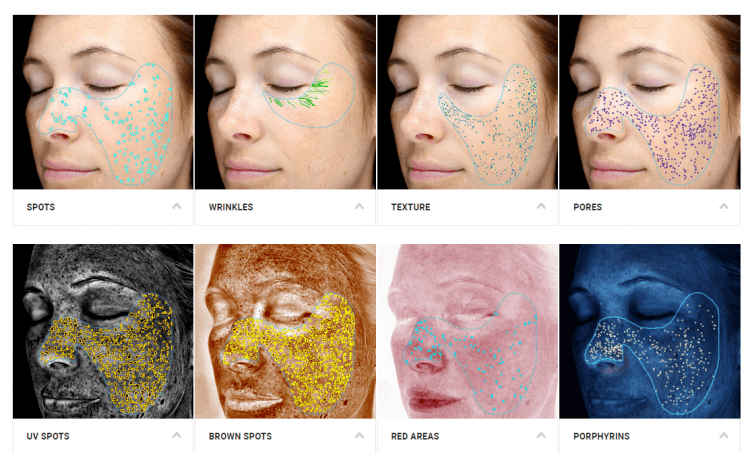750x453 pixels.
Task: Expand the WRINKLES panel chevron
Action: 359,206
